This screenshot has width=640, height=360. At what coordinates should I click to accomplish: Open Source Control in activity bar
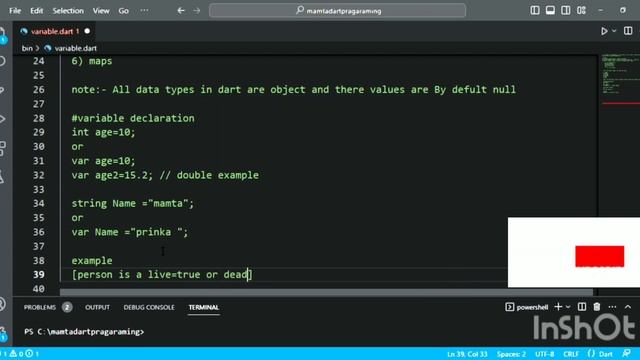[x=3, y=90]
